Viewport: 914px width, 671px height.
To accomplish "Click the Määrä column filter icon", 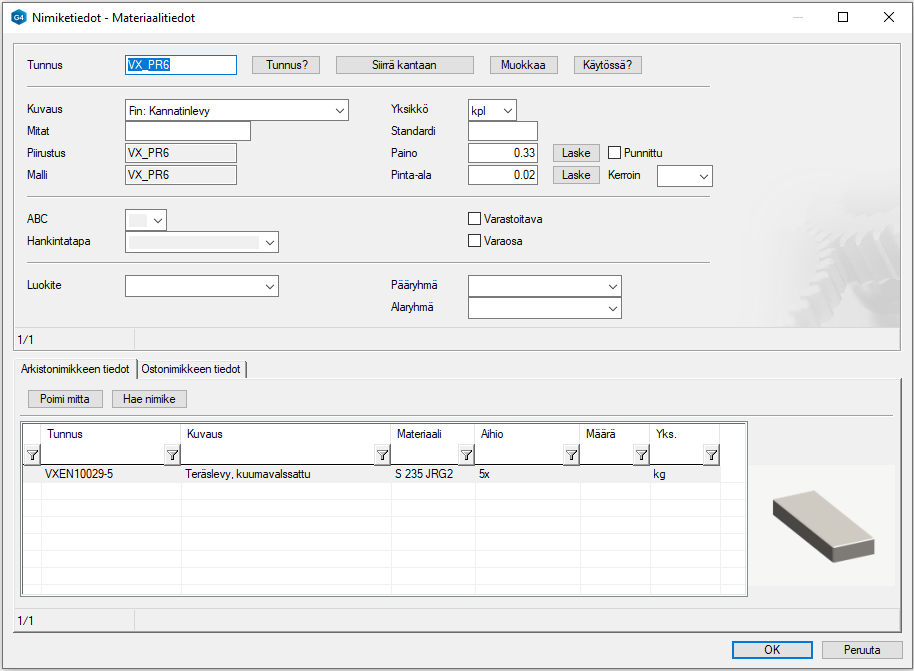I will coord(641,456).
